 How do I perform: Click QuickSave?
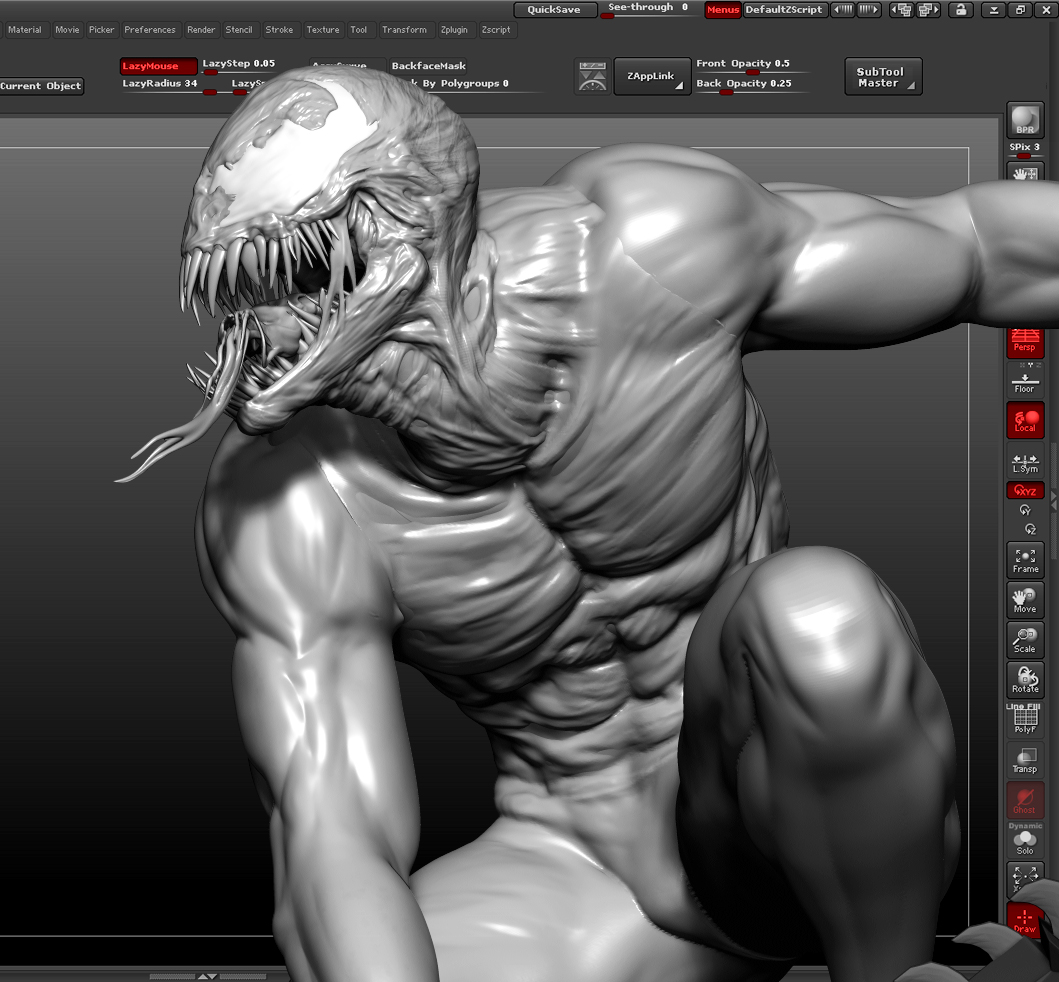click(554, 9)
